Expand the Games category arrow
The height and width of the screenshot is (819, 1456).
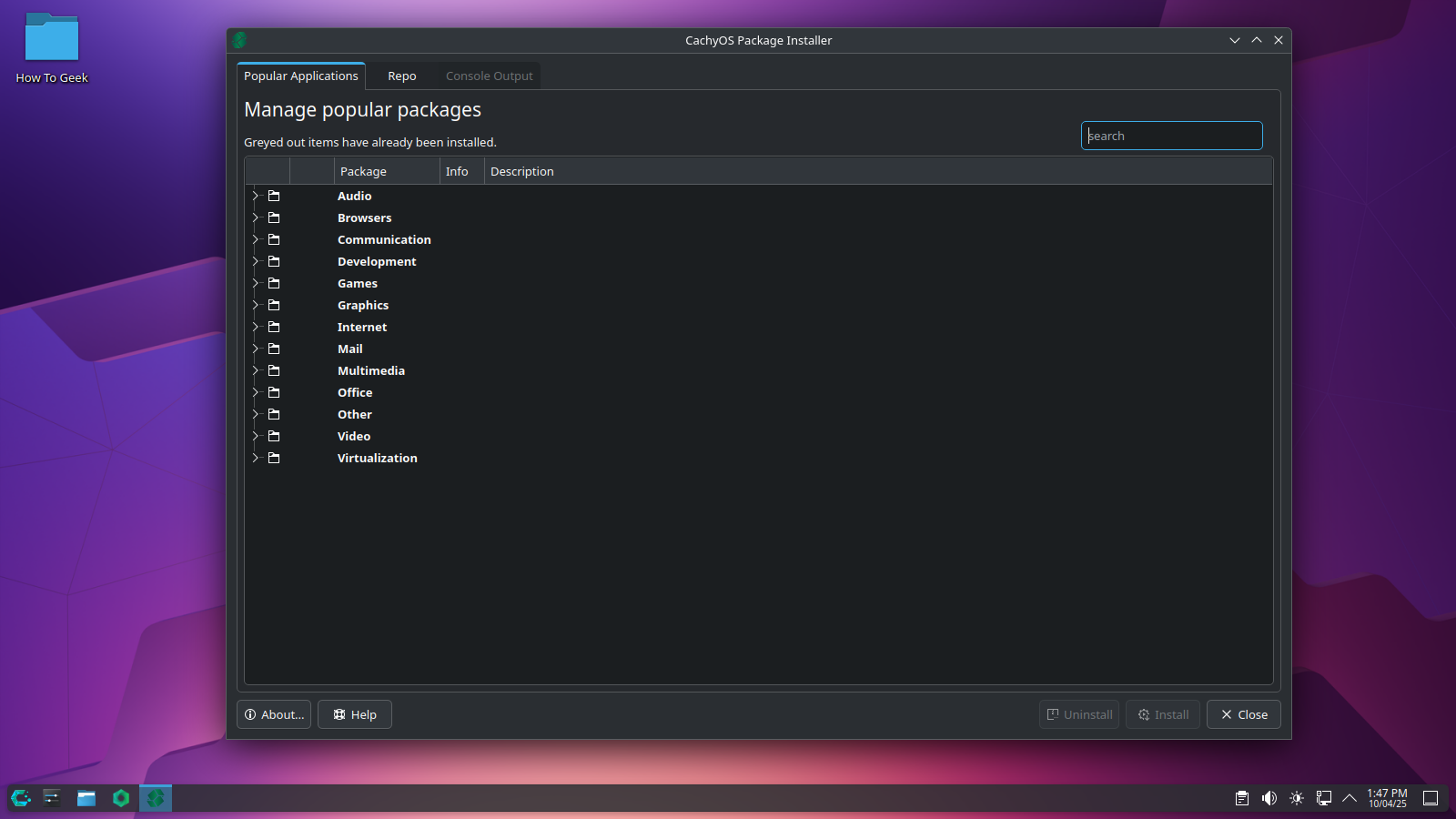pyautogui.click(x=255, y=283)
